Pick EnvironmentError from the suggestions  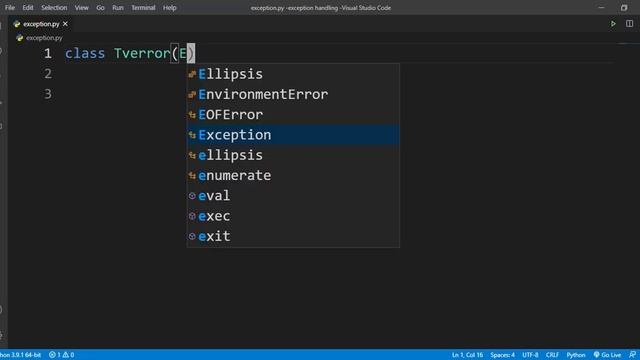293,94
